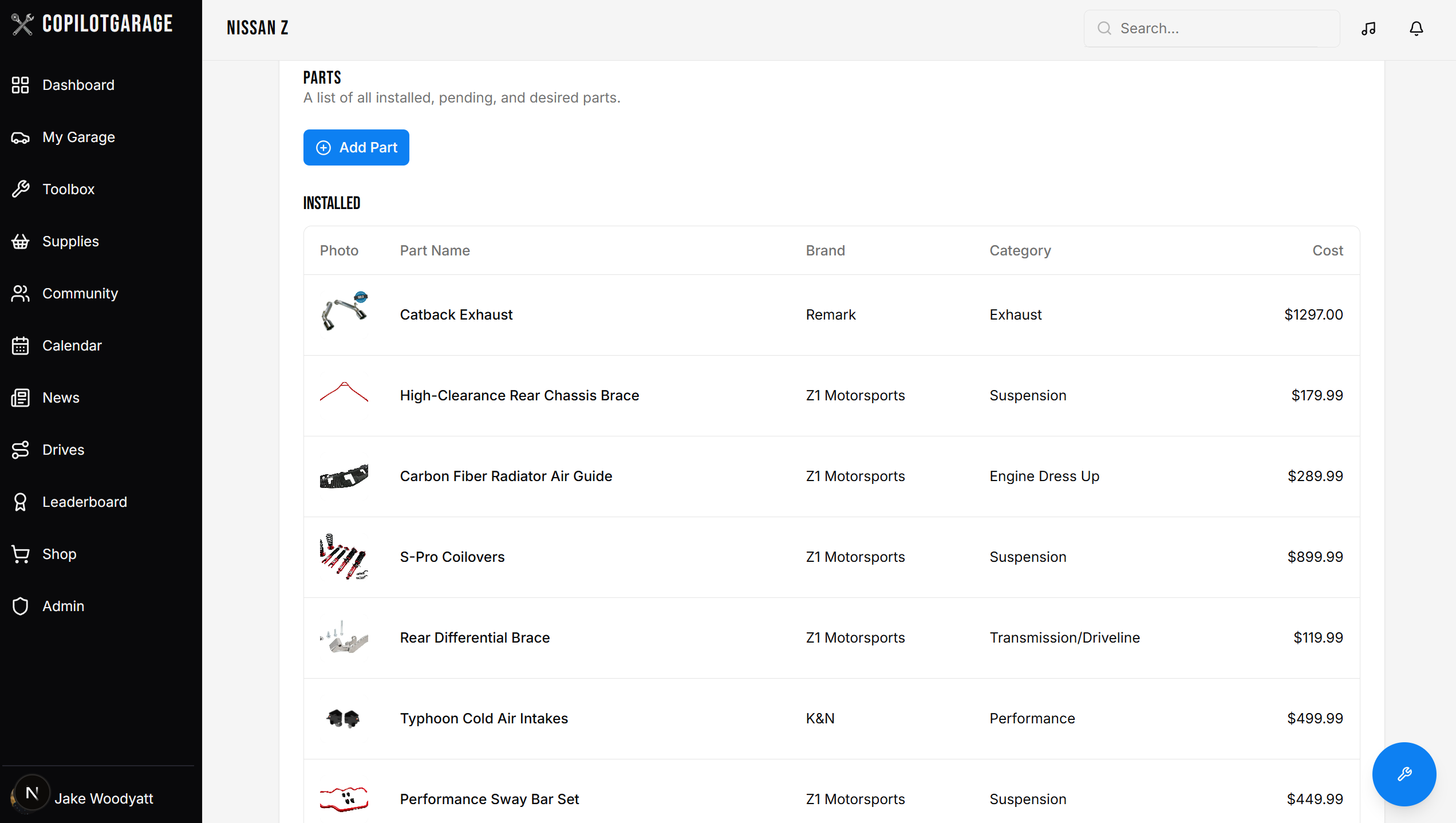Click the Dashboard grid icon
This screenshot has width=1456, height=823.
[21, 85]
